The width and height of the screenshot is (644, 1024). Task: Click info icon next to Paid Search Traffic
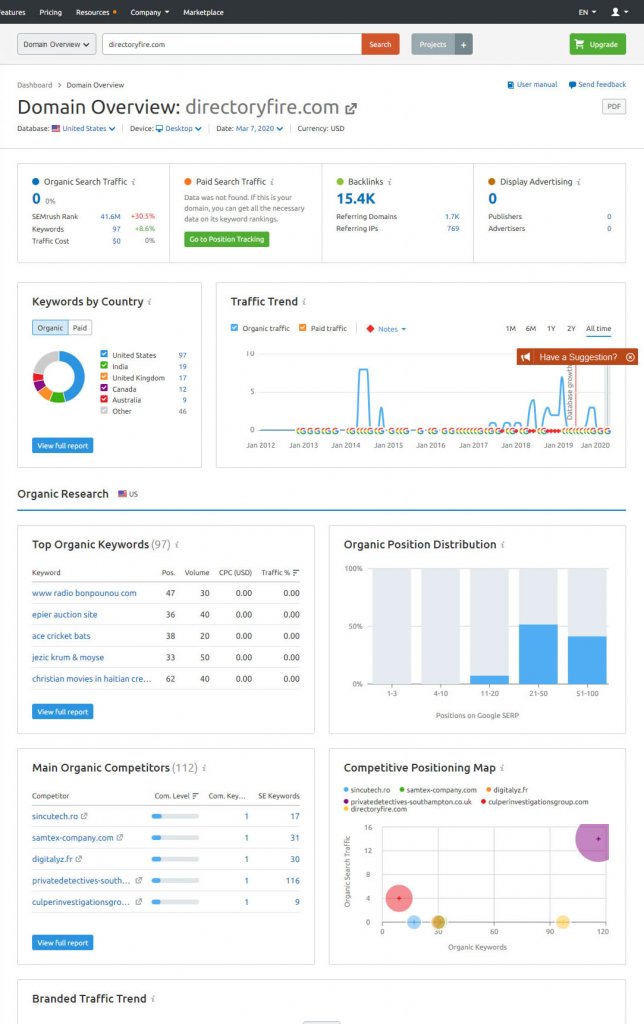click(272, 182)
